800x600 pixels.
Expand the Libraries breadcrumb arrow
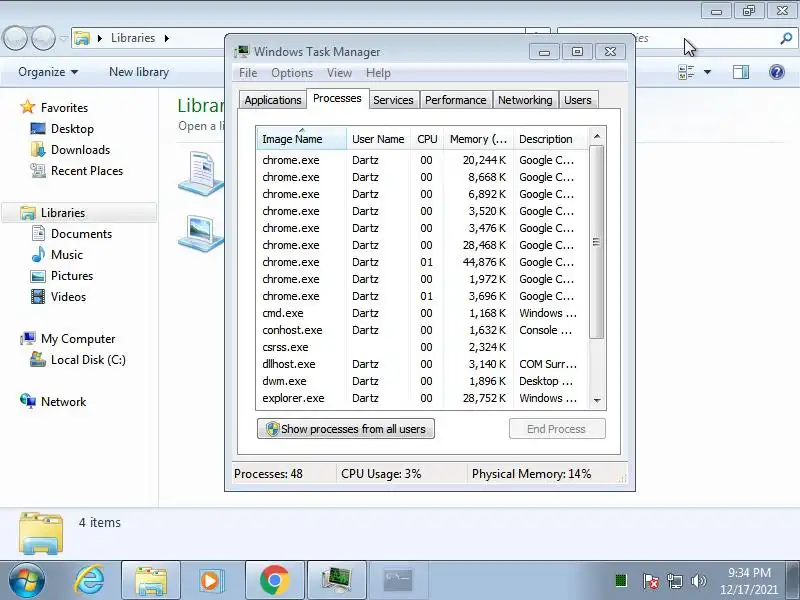167,38
